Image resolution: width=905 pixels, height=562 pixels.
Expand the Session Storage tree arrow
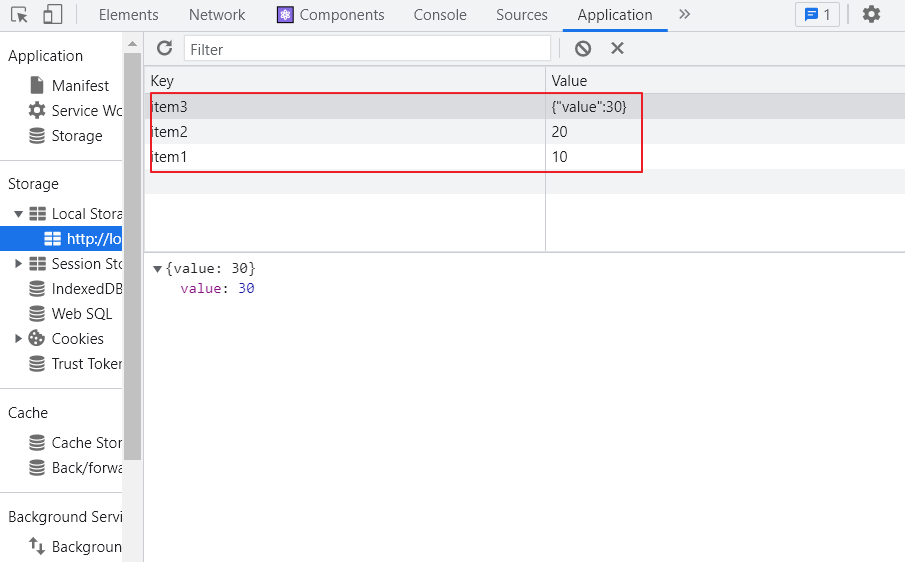click(18, 264)
